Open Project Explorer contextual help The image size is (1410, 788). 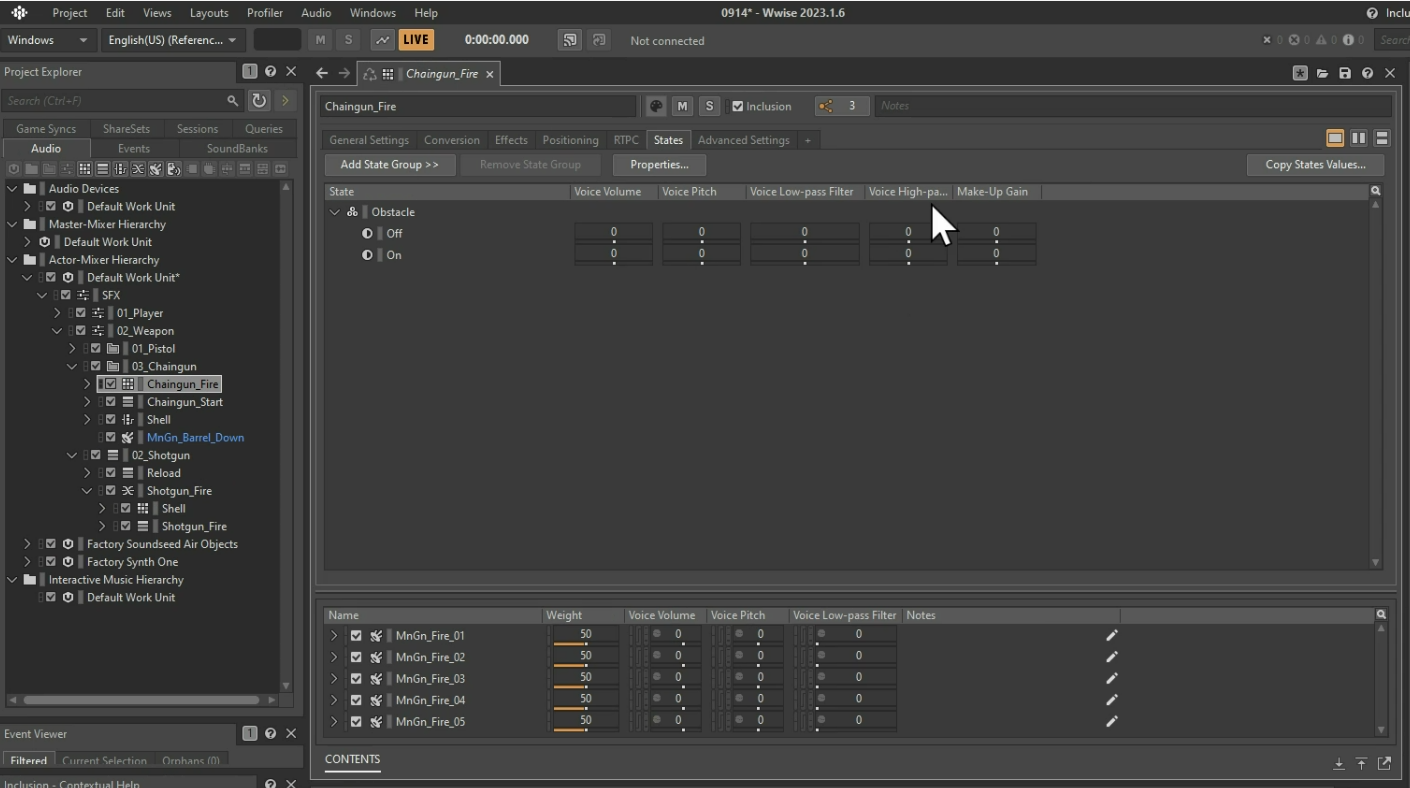270,72
